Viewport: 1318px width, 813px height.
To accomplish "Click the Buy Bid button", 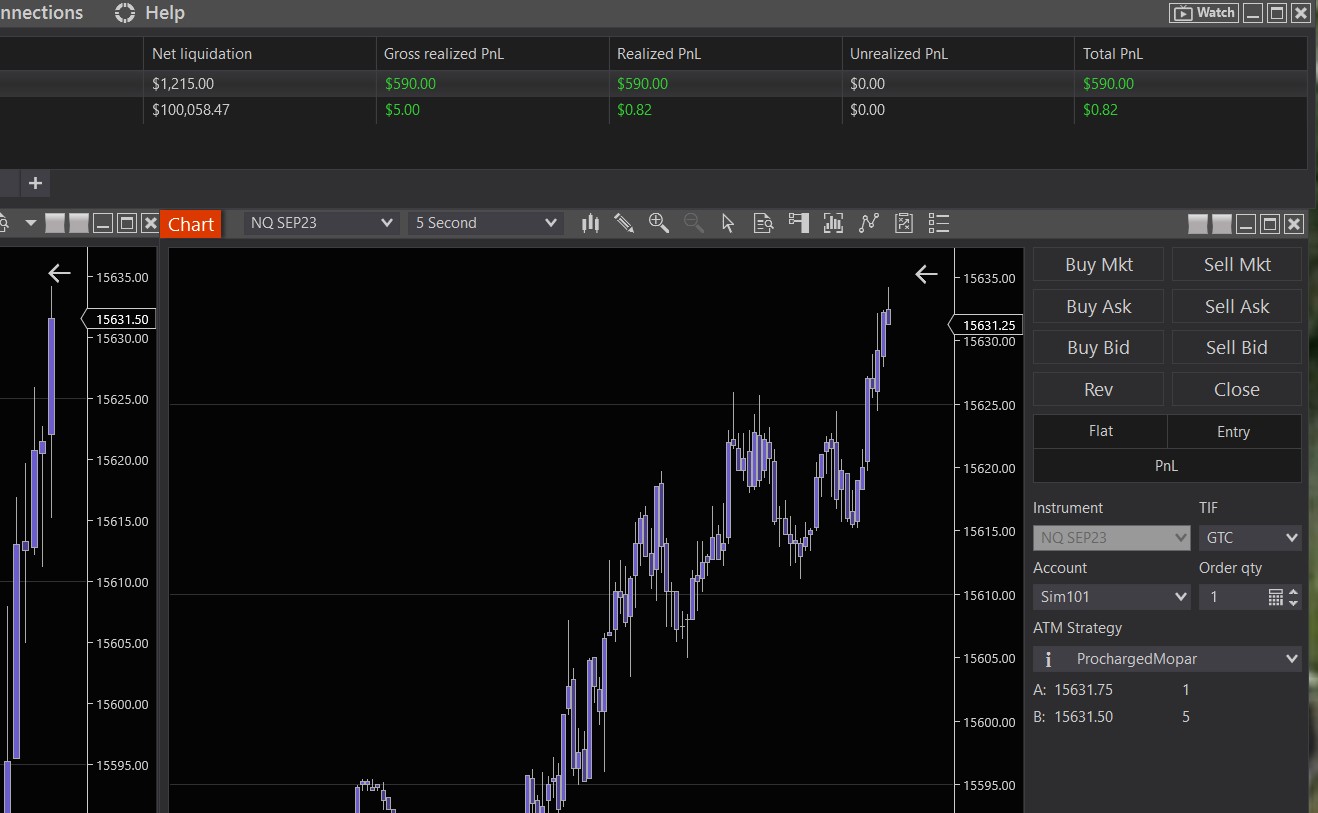I will tap(1098, 348).
